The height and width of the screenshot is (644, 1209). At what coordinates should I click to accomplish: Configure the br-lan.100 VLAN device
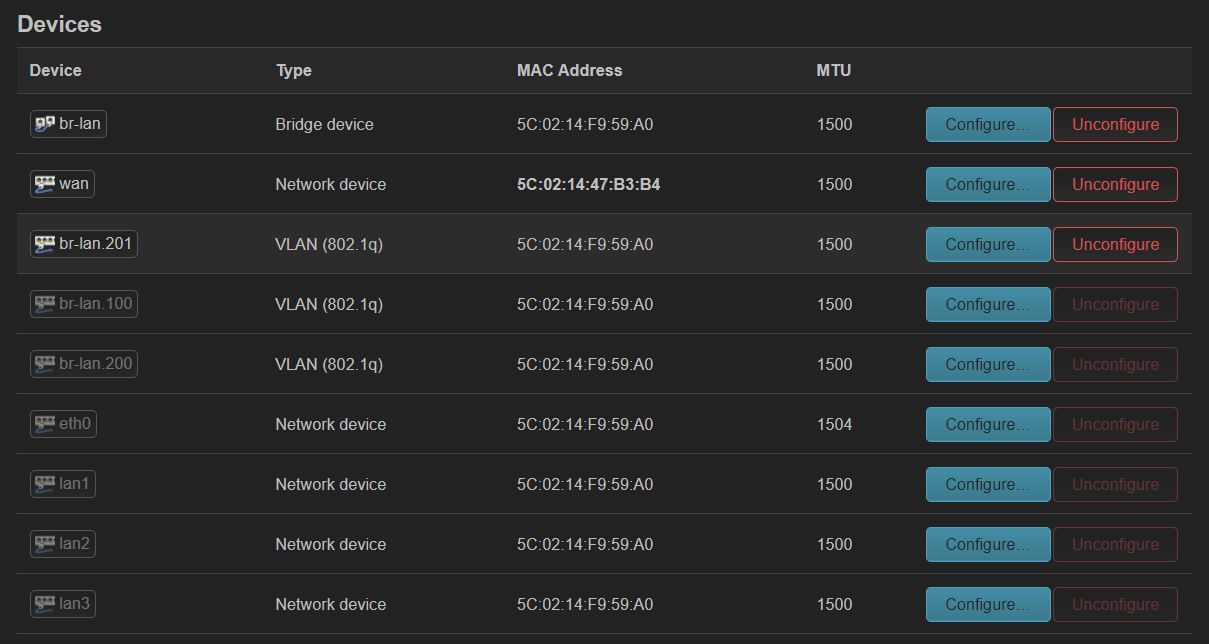click(987, 305)
